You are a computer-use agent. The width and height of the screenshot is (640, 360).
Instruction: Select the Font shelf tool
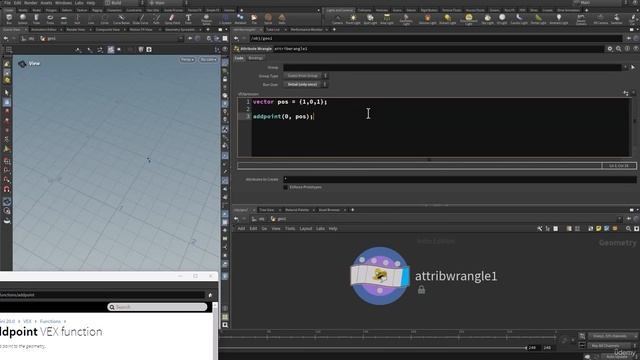coord(188,19)
